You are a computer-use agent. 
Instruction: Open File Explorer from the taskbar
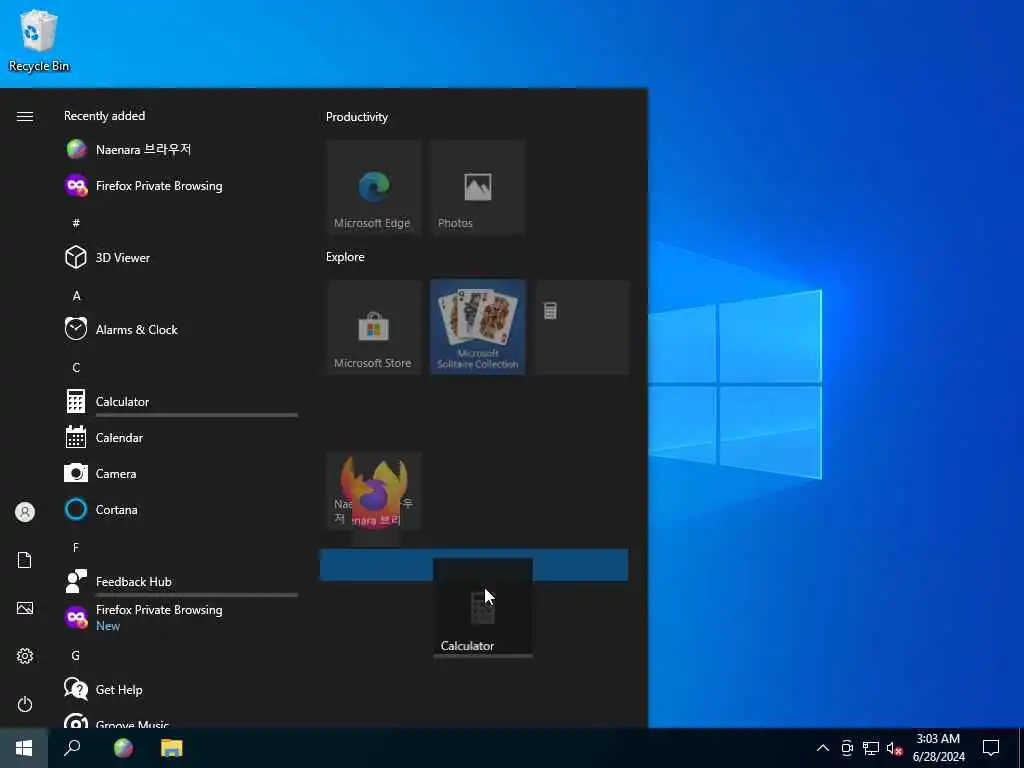(x=172, y=748)
